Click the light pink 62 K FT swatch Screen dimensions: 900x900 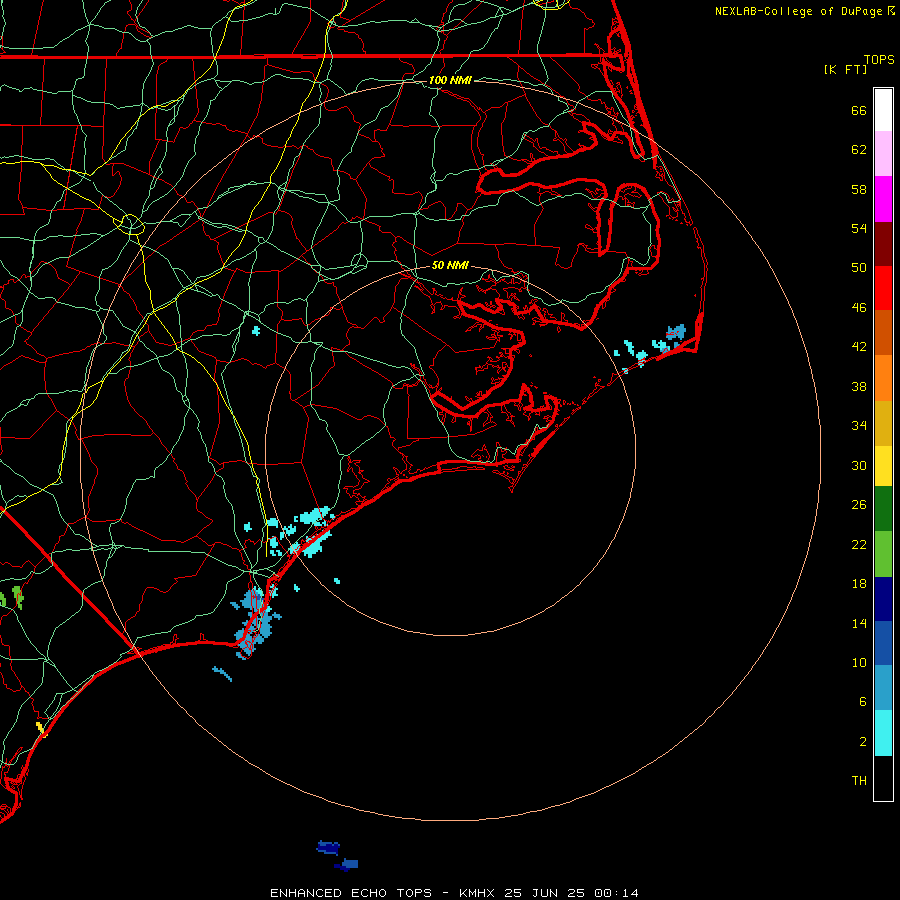click(883, 153)
